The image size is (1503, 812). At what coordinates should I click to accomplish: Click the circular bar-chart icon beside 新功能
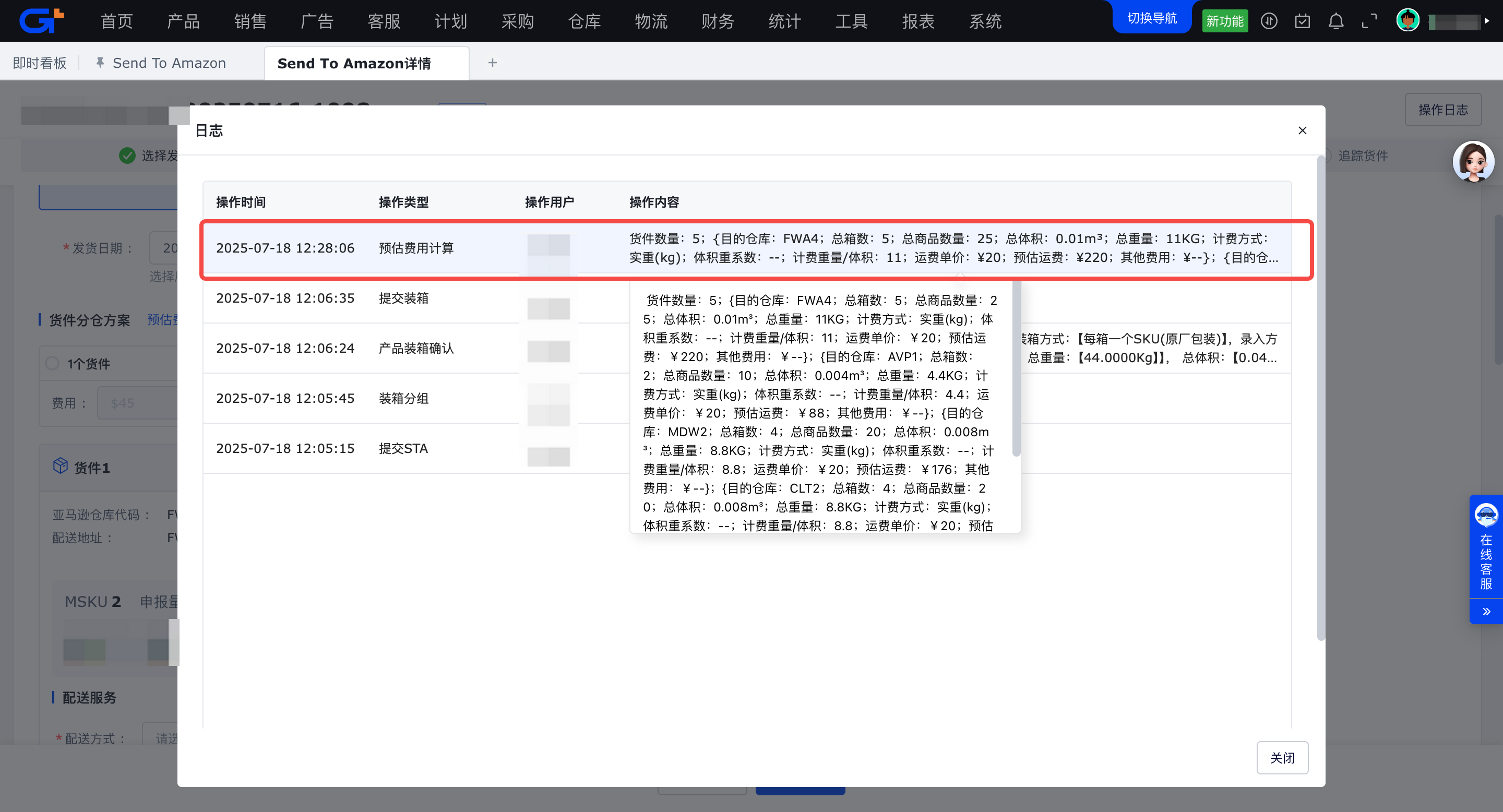[1269, 21]
